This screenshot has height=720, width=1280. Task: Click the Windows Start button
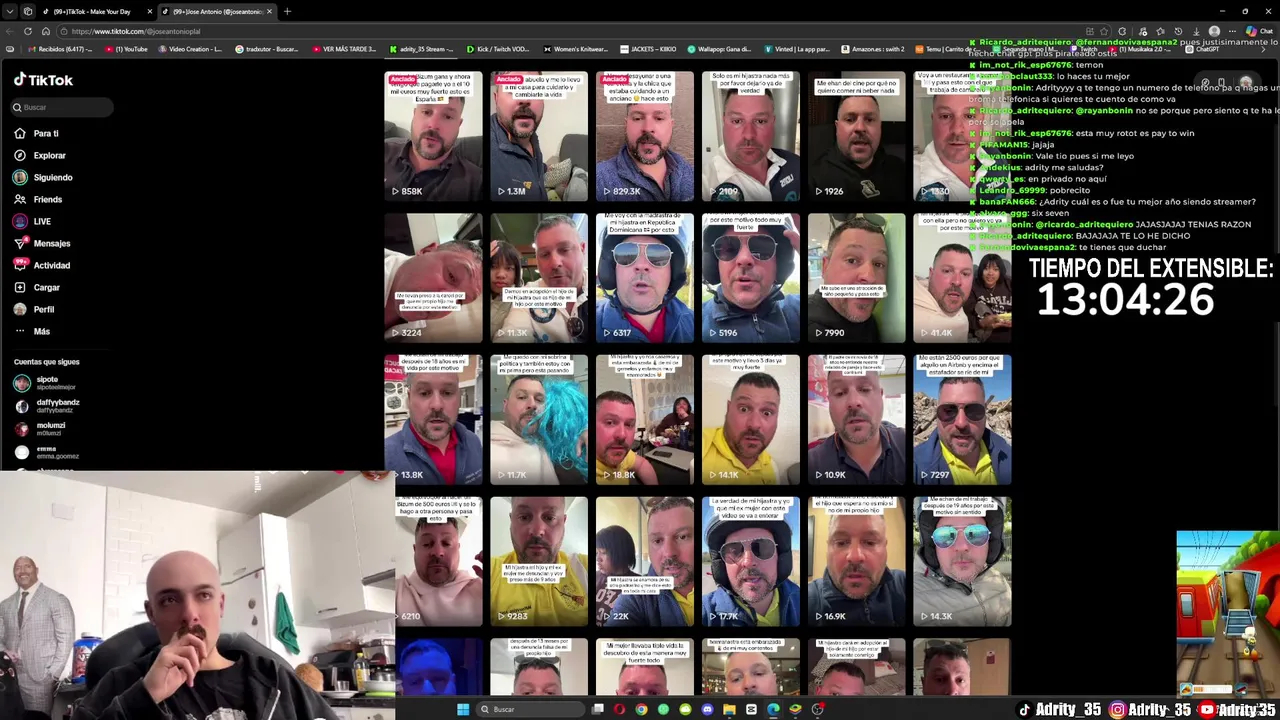463,709
